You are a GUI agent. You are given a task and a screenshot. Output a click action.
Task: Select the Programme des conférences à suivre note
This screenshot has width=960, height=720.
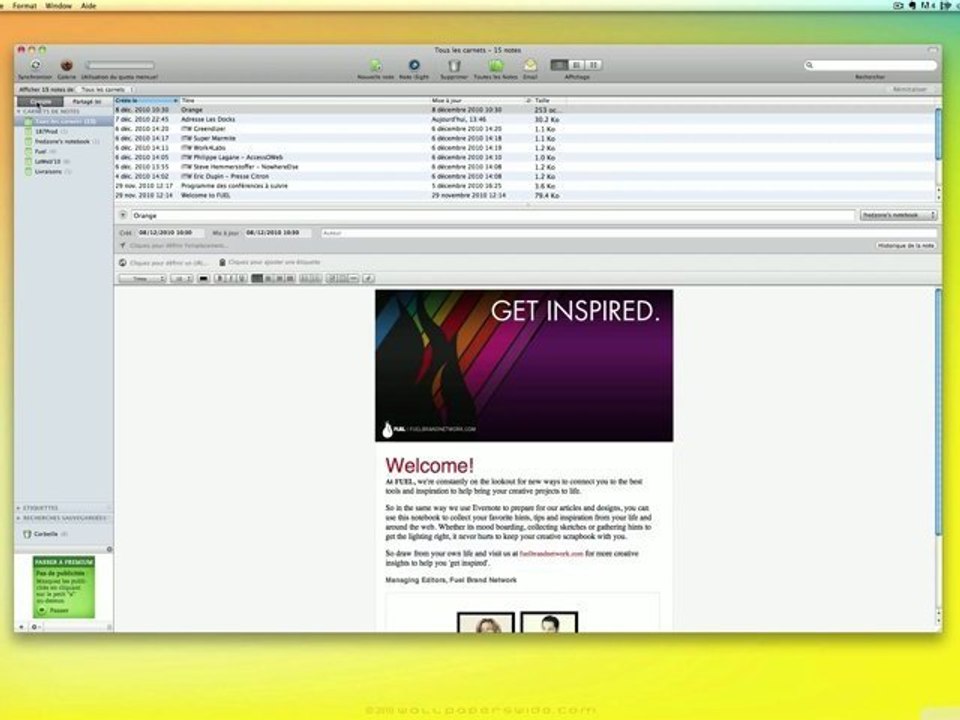tap(525, 186)
